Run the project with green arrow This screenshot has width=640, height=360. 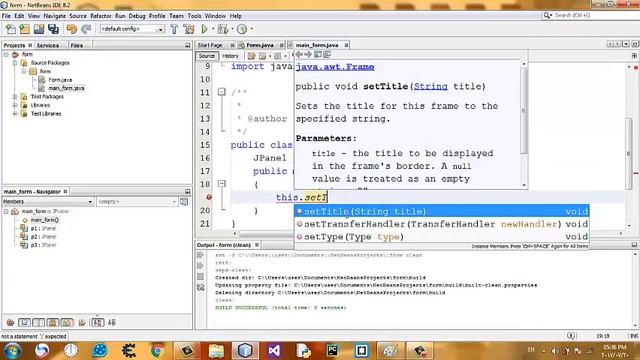204,29
